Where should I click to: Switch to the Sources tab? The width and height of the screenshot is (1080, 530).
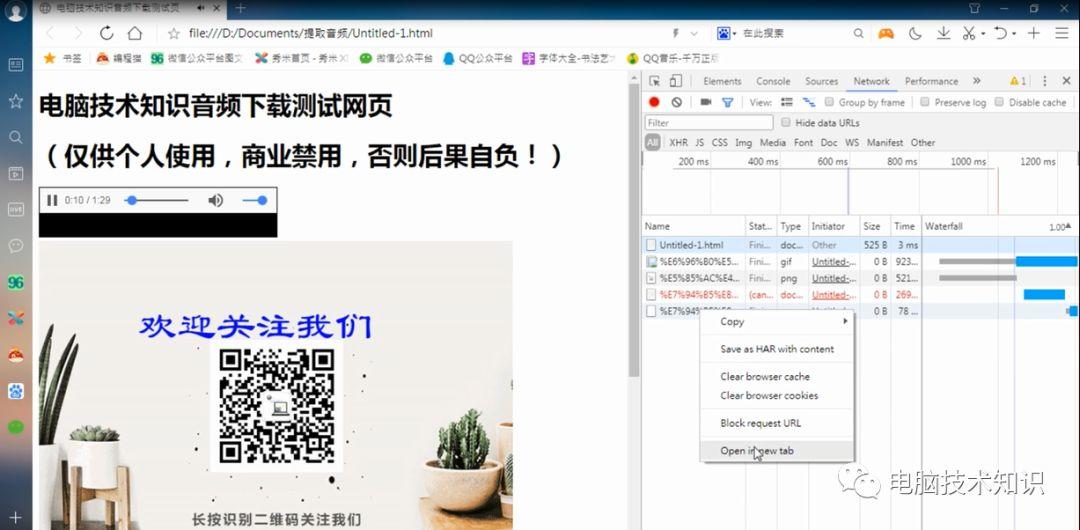click(822, 81)
